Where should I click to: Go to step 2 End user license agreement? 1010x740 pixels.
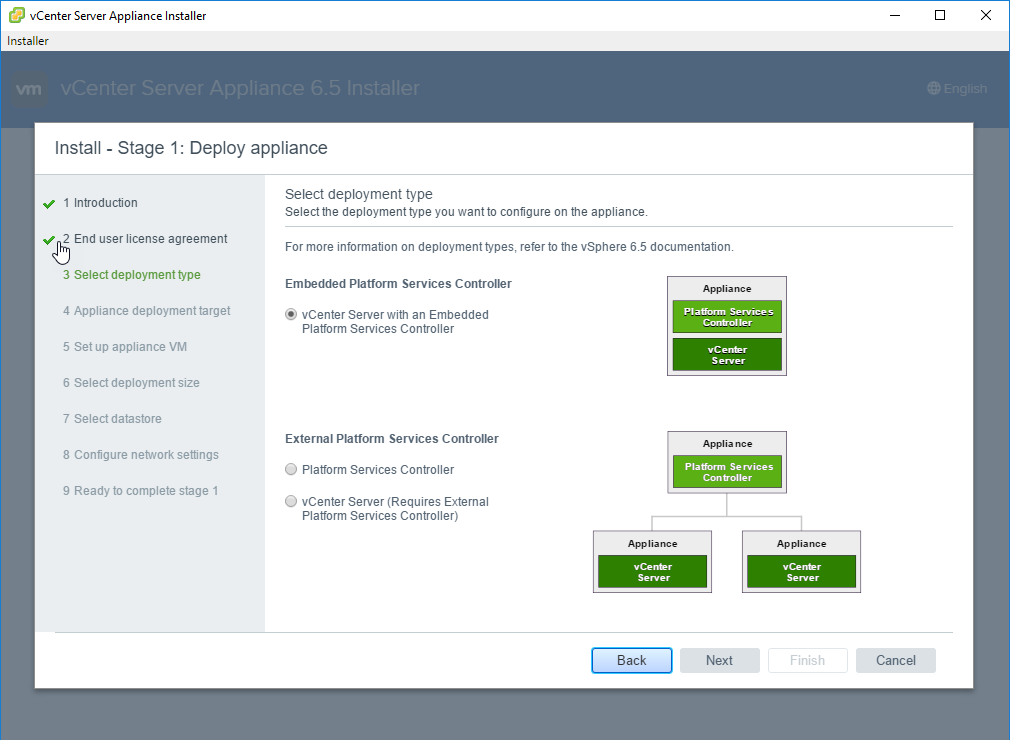click(145, 239)
